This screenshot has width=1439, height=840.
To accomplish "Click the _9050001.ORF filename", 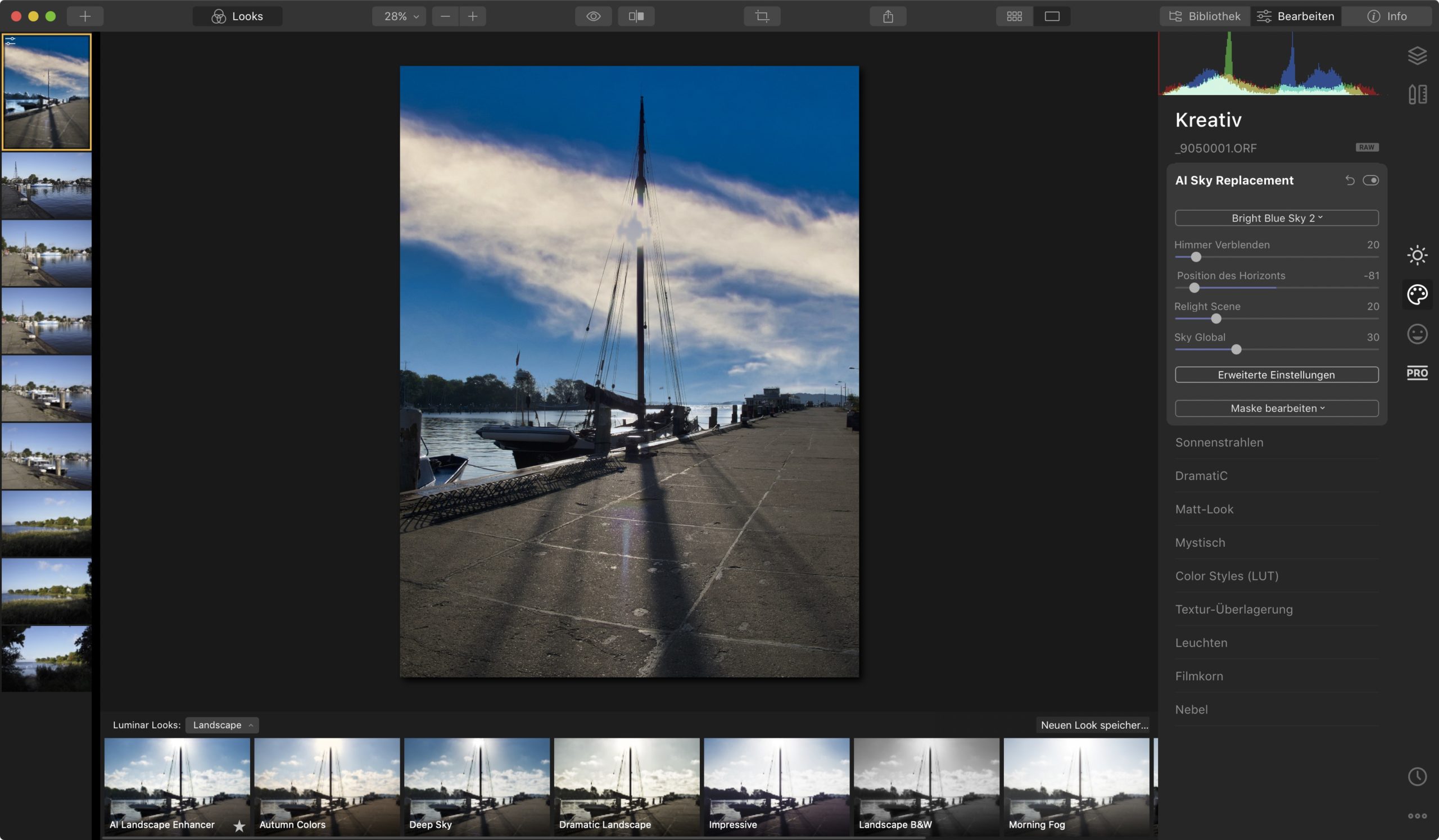I will pos(1215,148).
